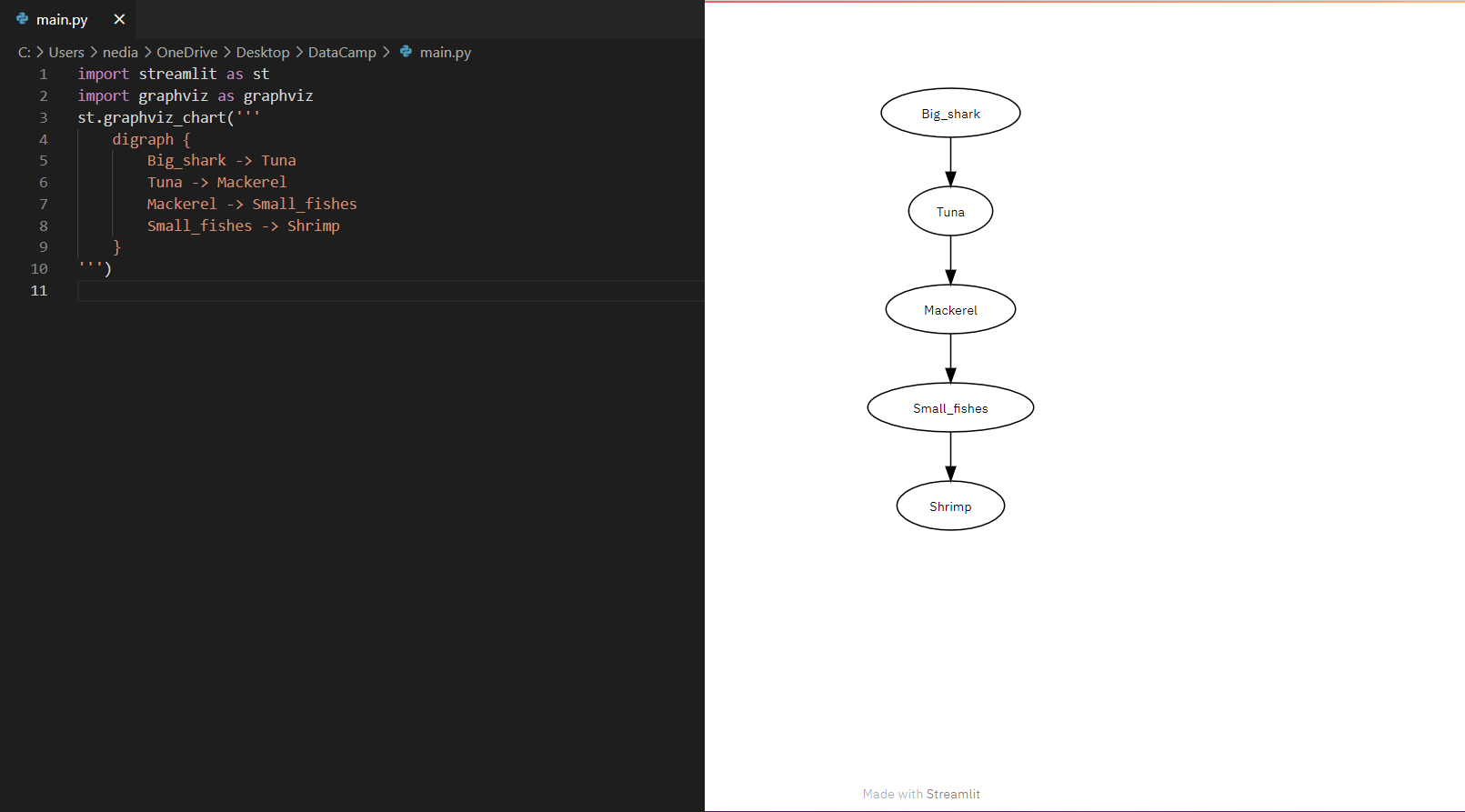Viewport: 1465px width, 812px height.
Task: Click line number 11 in the gutter
Action: (x=39, y=291)
